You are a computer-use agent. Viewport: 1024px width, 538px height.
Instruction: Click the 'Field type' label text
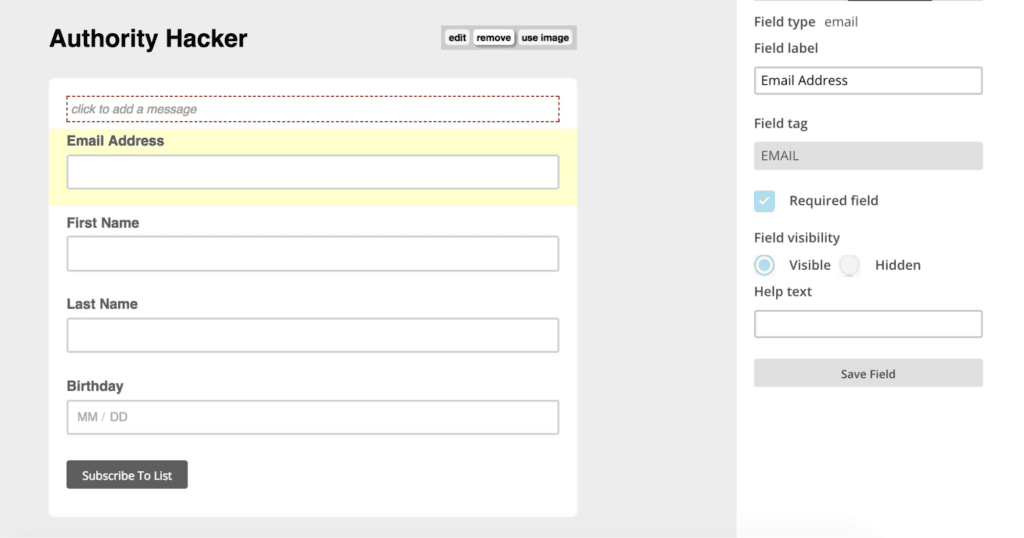click(x=784, y=22)
